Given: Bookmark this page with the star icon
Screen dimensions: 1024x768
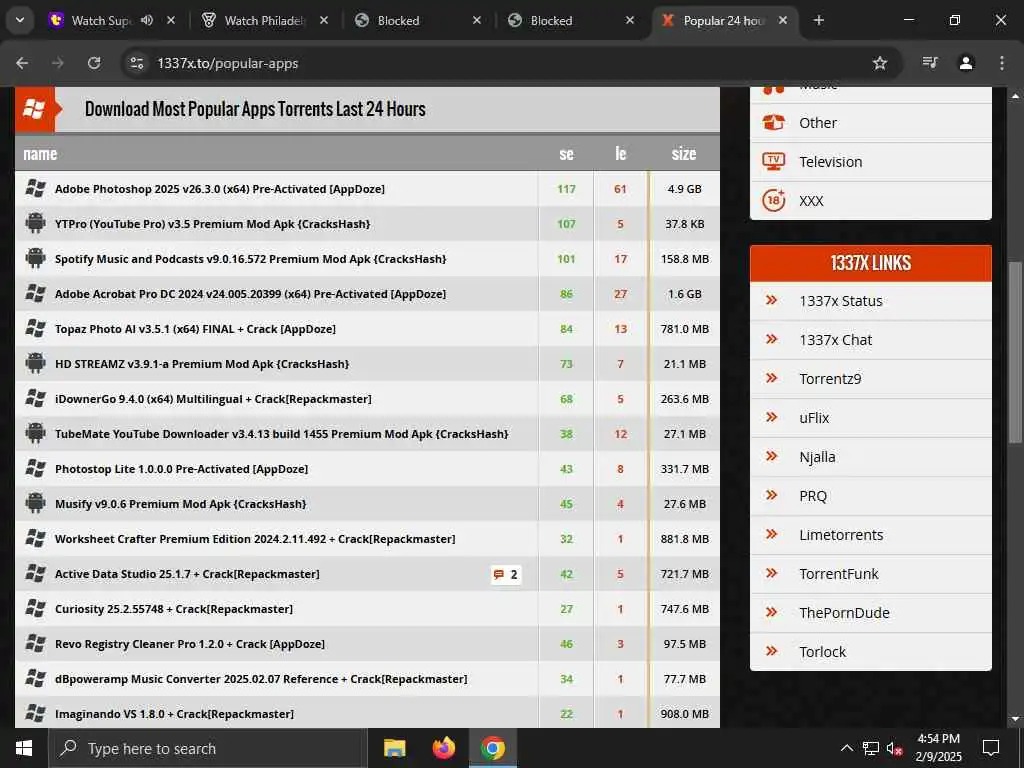Looking at the screenshot, I should pyautogui.click(x=880, y=63).
